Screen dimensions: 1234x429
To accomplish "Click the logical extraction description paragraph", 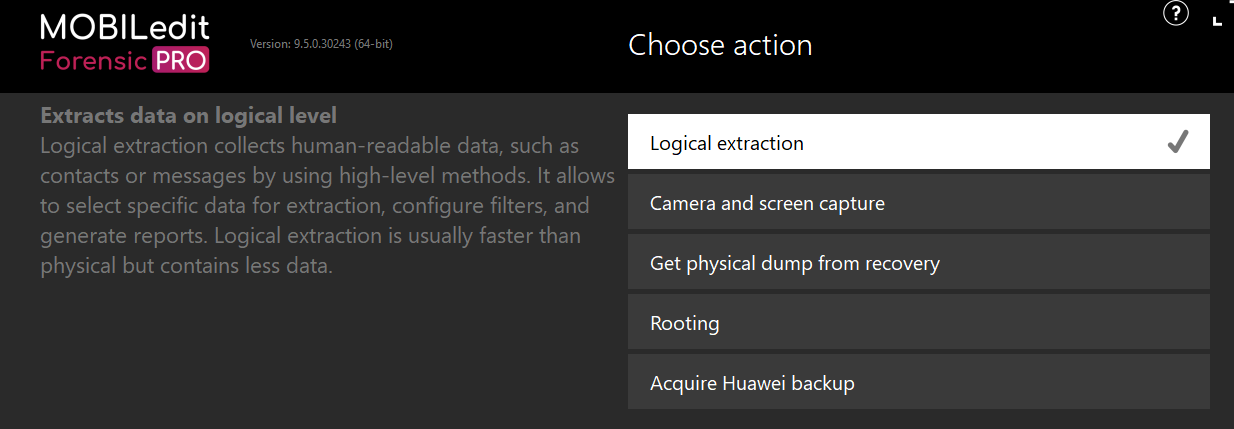I will coord(328,206).
